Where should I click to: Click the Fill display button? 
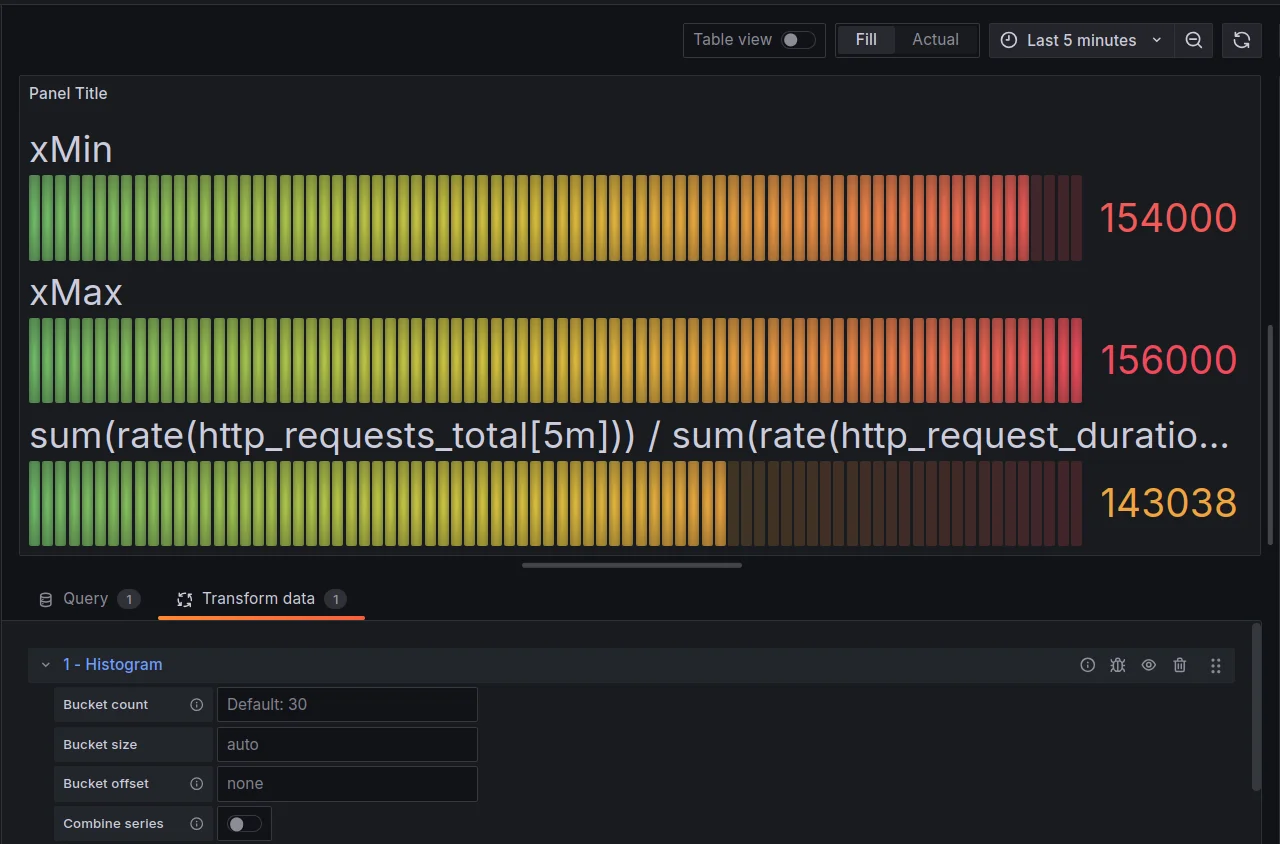pyautogui.click(x=866, y=40)
